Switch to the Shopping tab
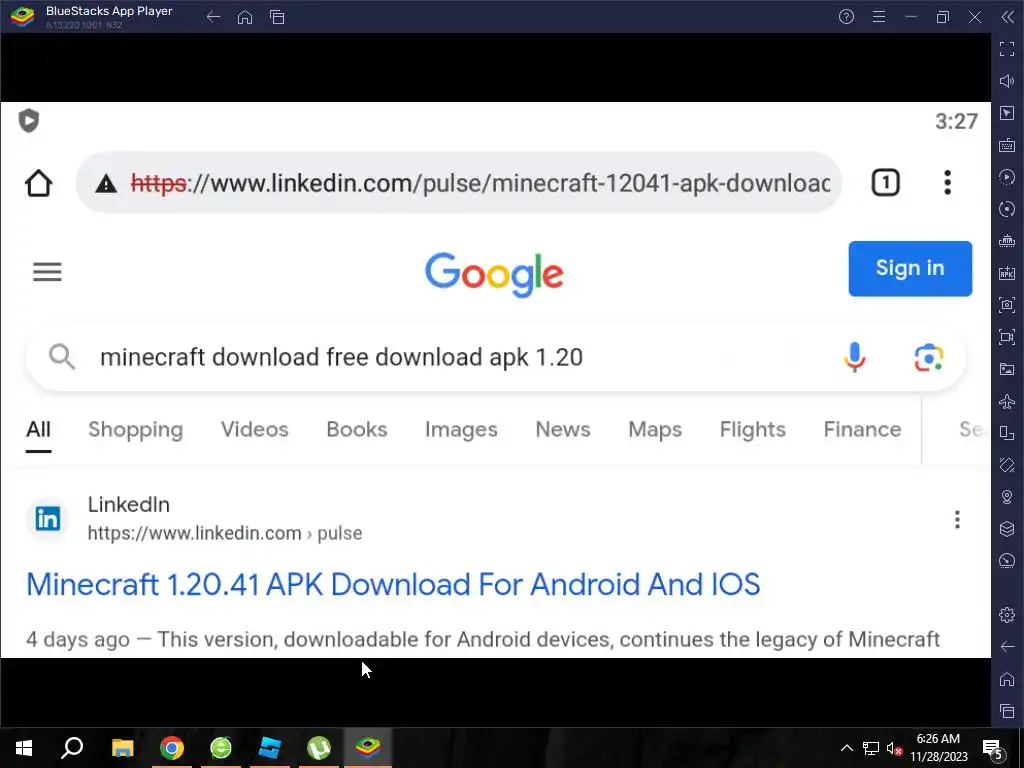 pyautogui.click(x=136, y=430)
